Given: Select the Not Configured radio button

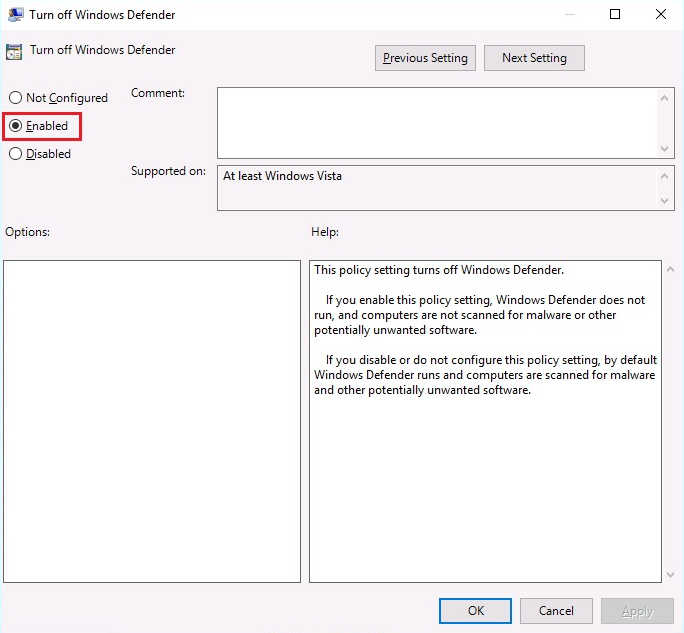Looking at the screenshot, I should click(x=15, y=98).
